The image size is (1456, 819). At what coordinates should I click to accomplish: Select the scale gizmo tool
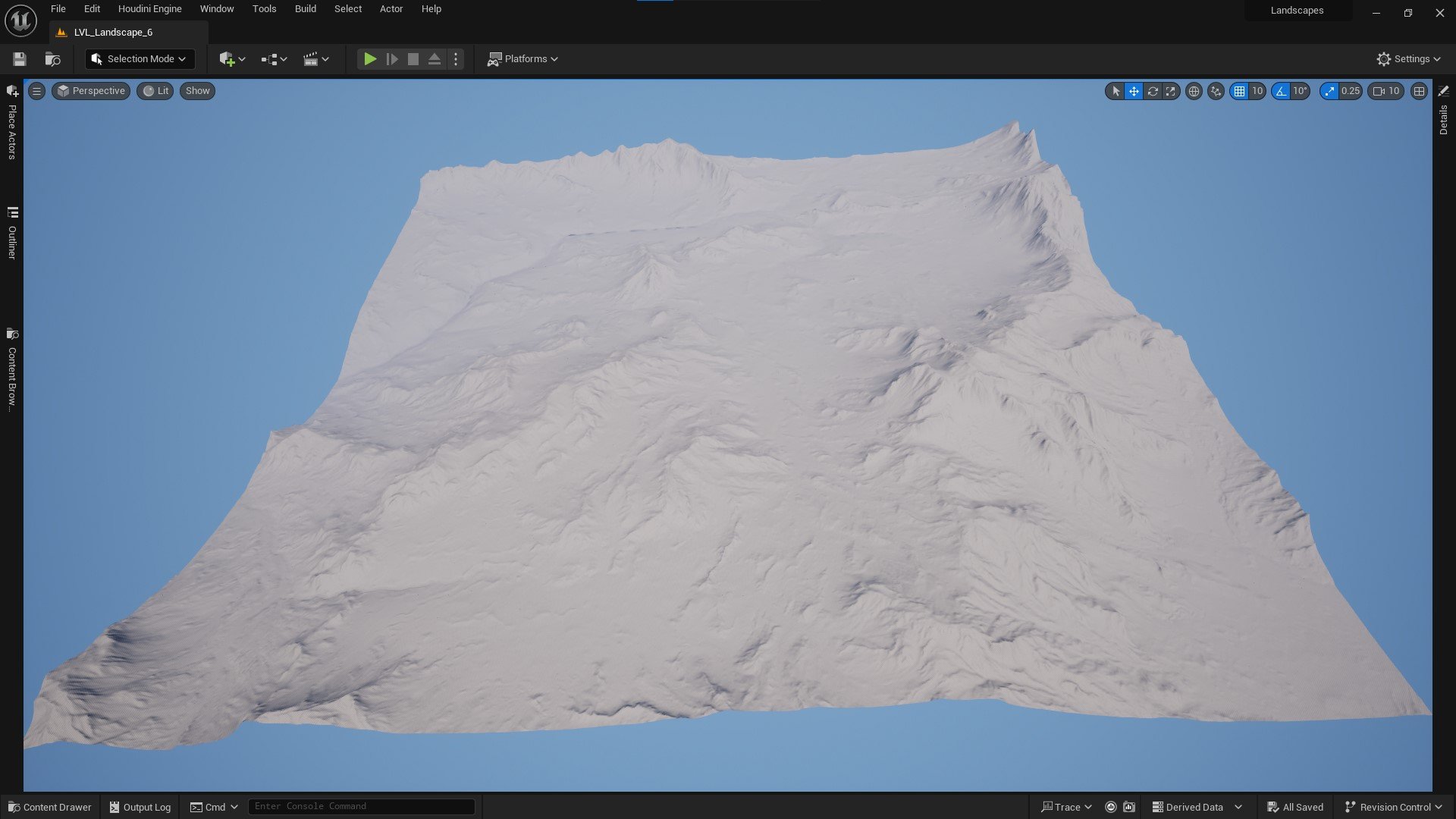click(x=1171, y=91)
